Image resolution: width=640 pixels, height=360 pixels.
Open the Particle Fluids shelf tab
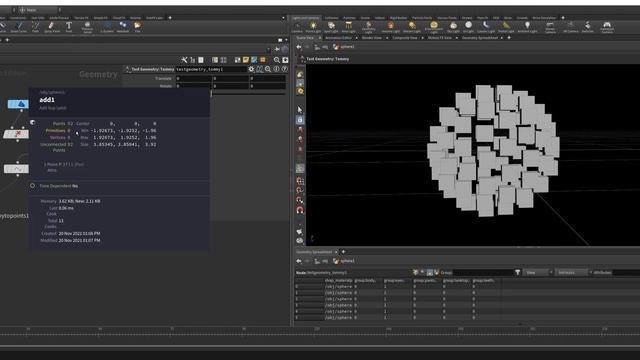click(422, 18)
